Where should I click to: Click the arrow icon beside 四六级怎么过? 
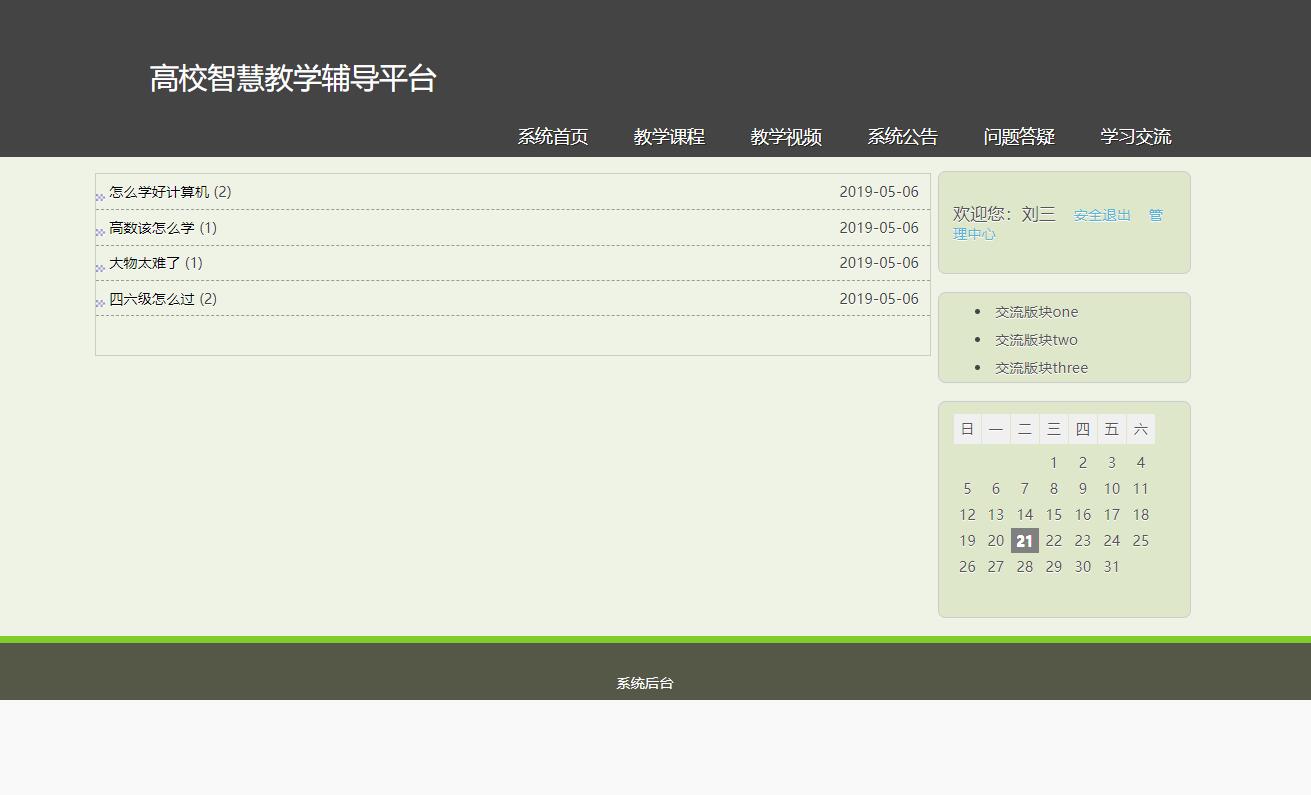pos(100,301)
